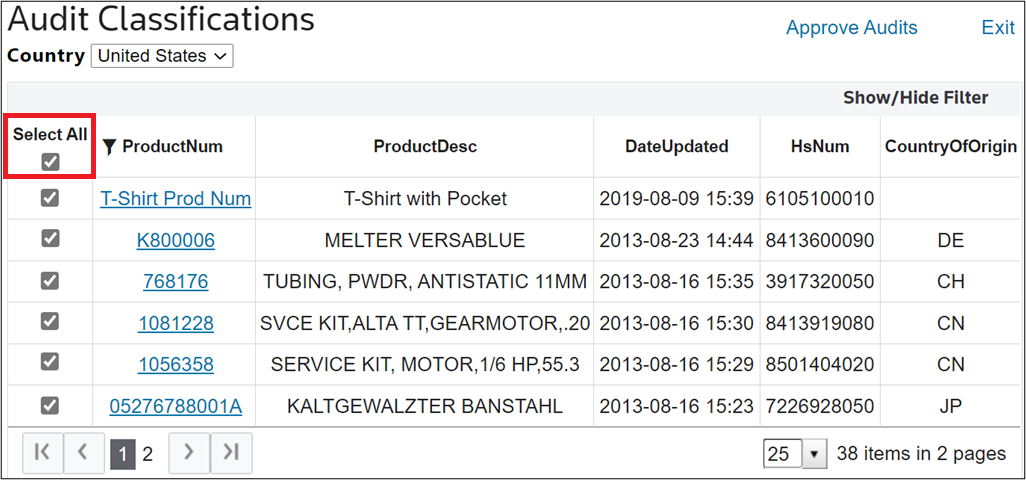This screenshot has width=1026, height=480.
Task: Uncheck the K800006 row checkbox
Action: click(50, 239)
